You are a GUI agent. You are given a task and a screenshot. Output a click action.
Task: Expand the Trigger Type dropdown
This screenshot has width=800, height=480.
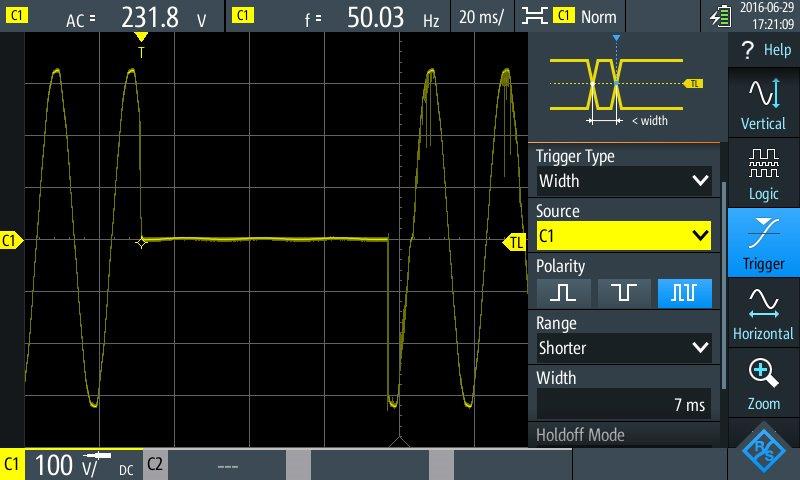point(624,181)
